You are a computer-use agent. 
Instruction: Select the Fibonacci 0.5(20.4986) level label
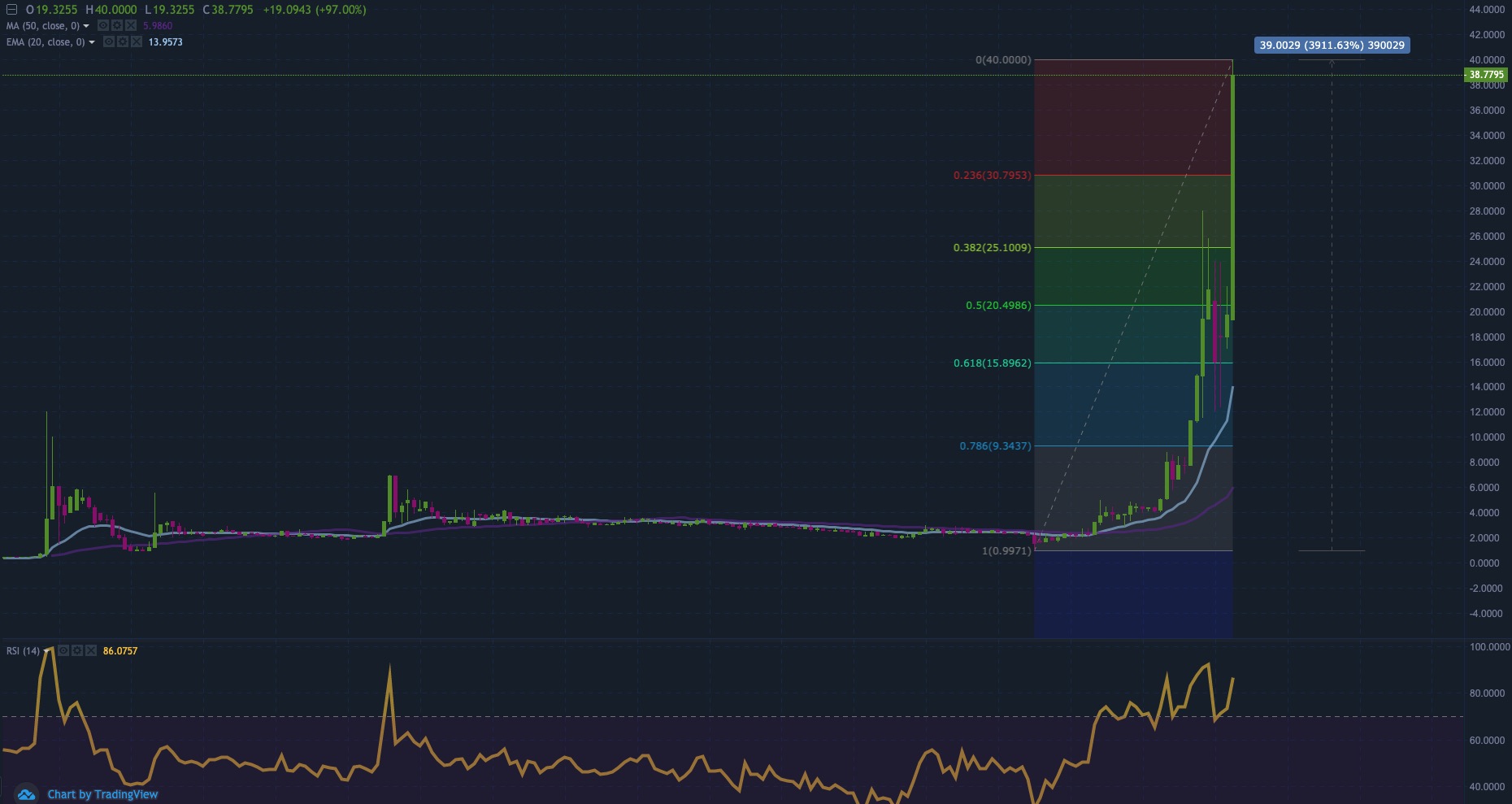click(x=998, y=306)
